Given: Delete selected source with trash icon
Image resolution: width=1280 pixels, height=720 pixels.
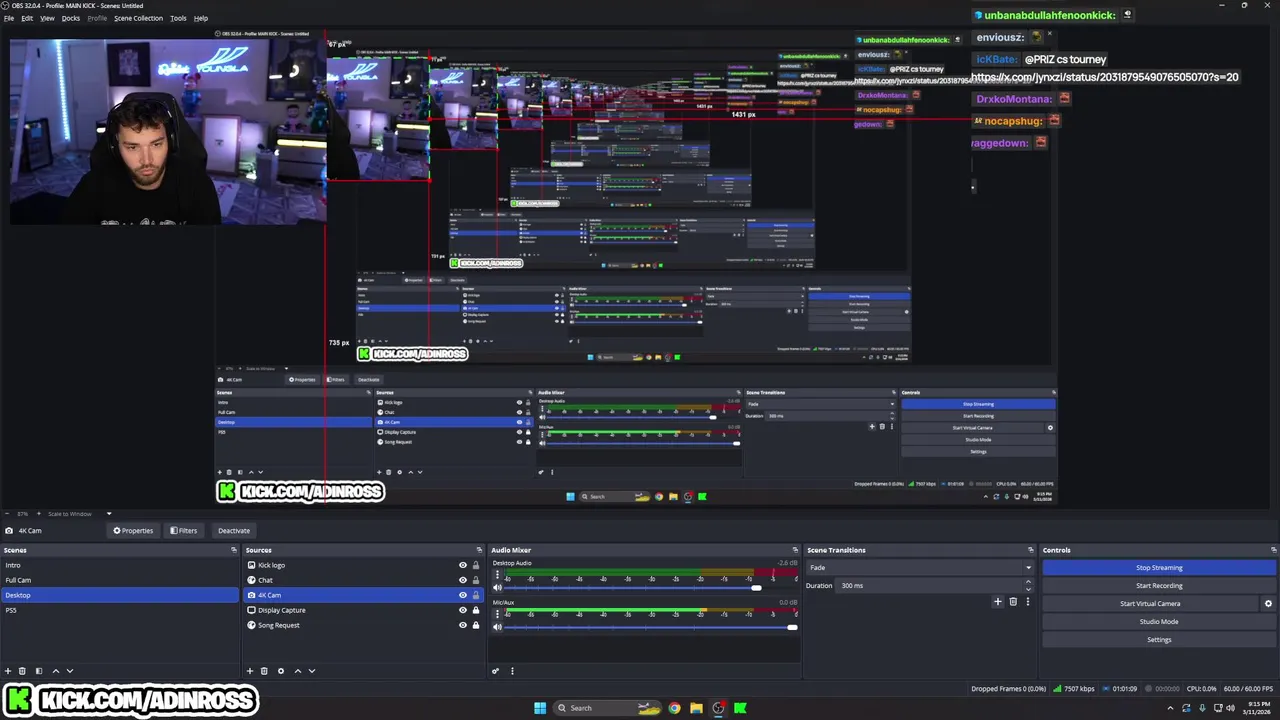Looking at the screenshot, I should click(x=264, y=671).
